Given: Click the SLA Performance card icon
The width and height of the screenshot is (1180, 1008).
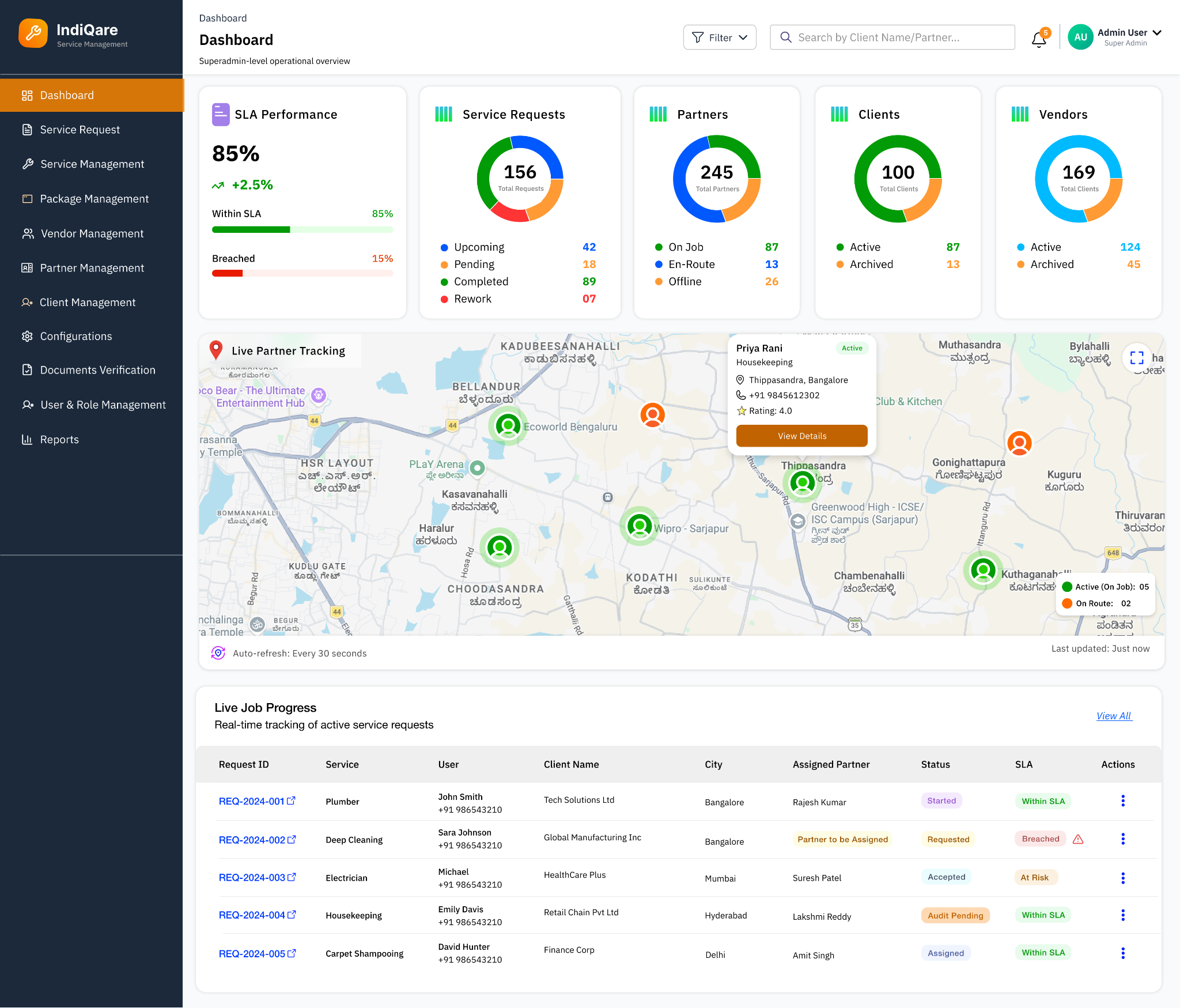Looking at the screenshot, I should [221, 114].
